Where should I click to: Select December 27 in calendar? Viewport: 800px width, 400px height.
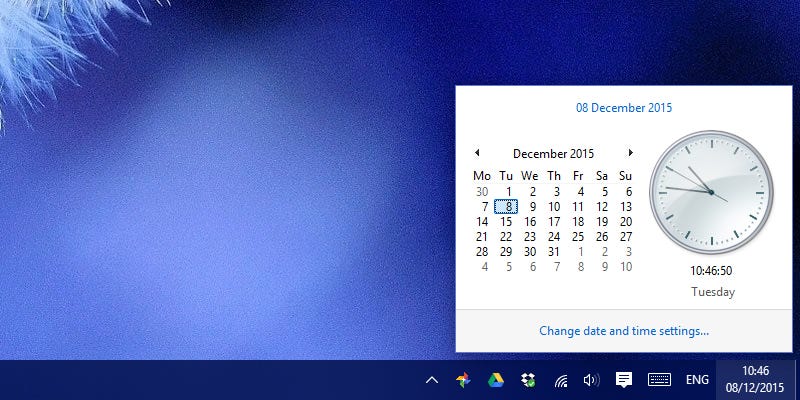pyautogui.click(x=626, y=237)
